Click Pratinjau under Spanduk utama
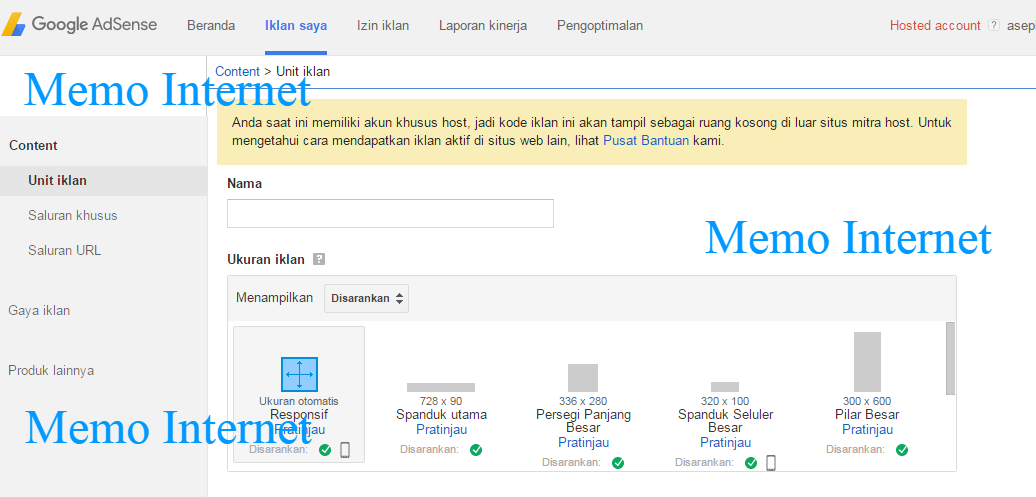The image size is (1036, 497). point(441,430)
